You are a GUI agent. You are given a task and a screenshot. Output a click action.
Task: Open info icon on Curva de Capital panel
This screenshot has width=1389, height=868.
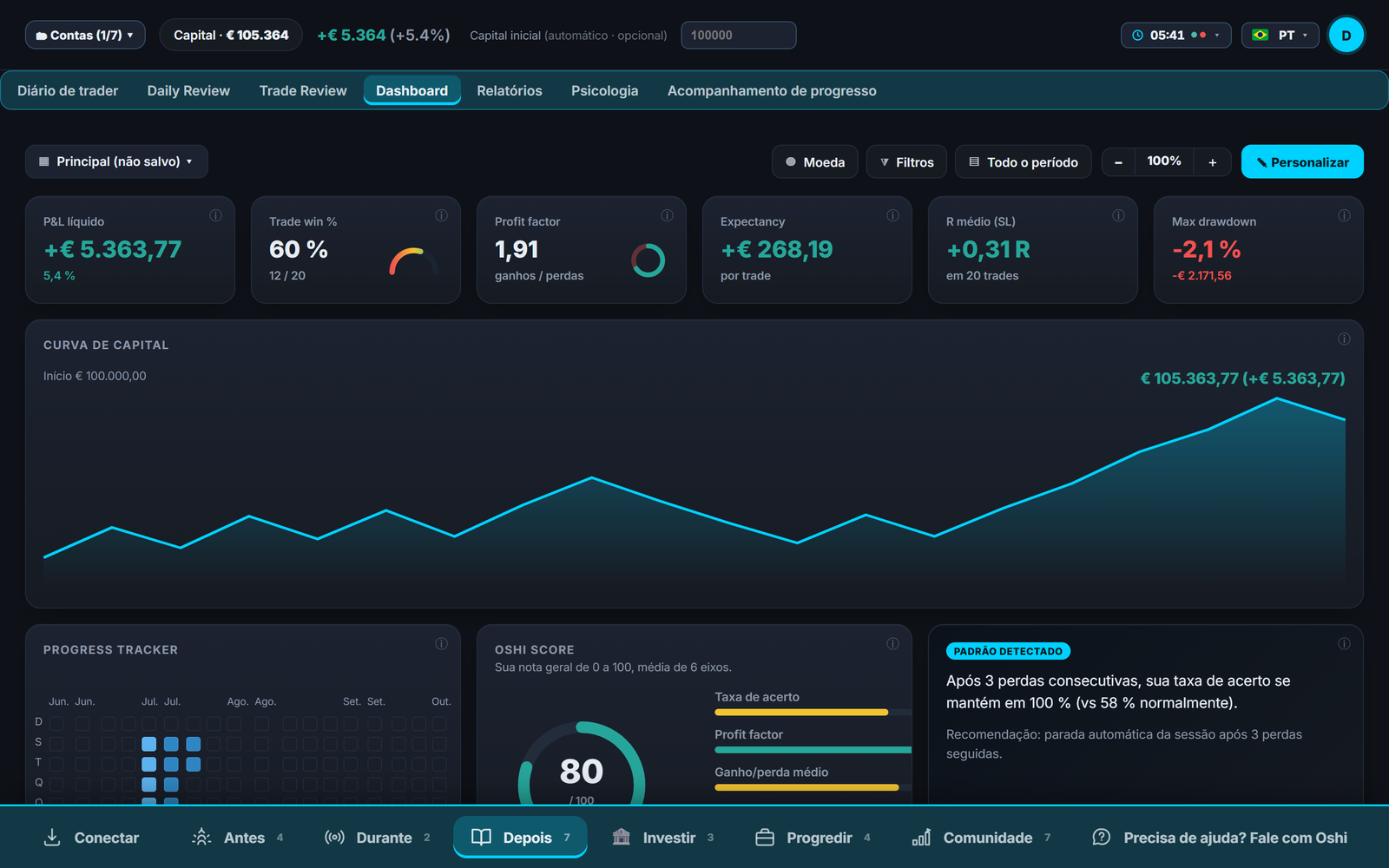1344,339
